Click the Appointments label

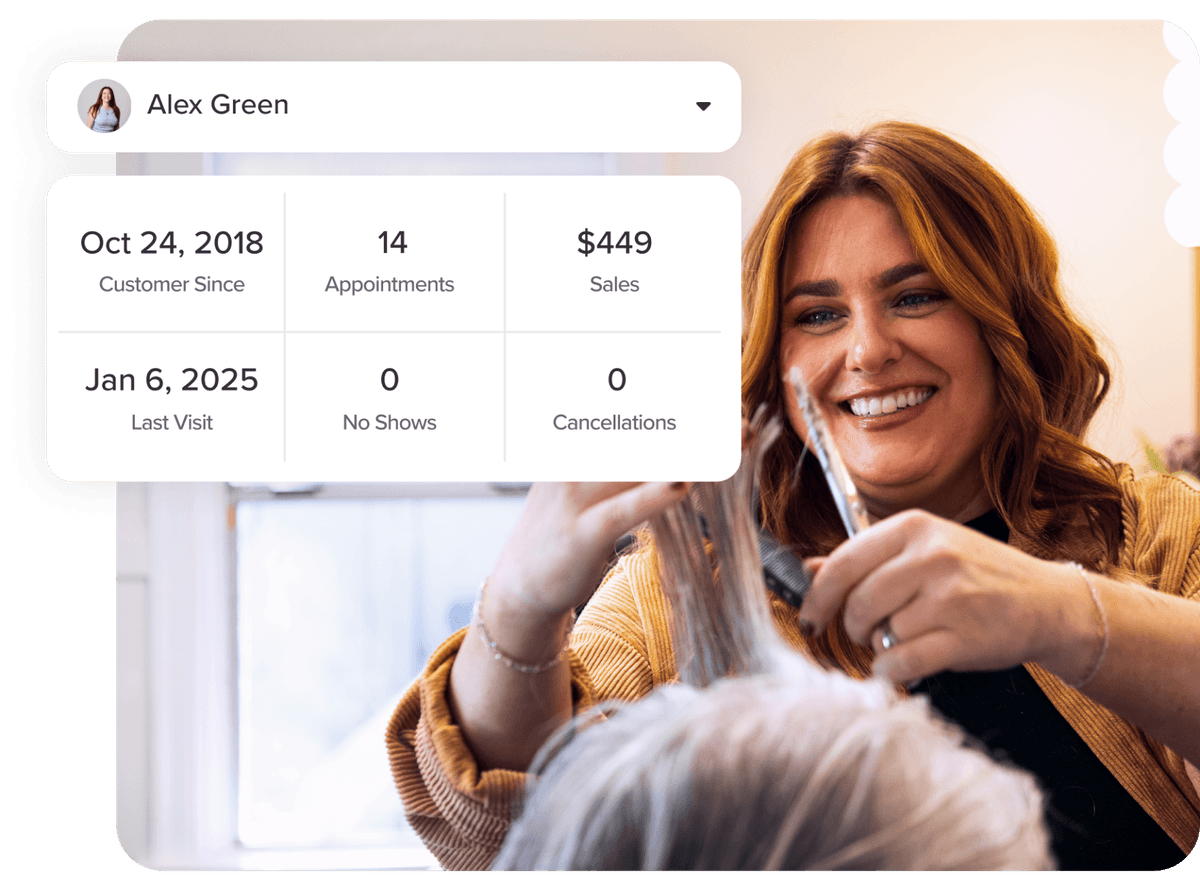(x=390, y=285)
